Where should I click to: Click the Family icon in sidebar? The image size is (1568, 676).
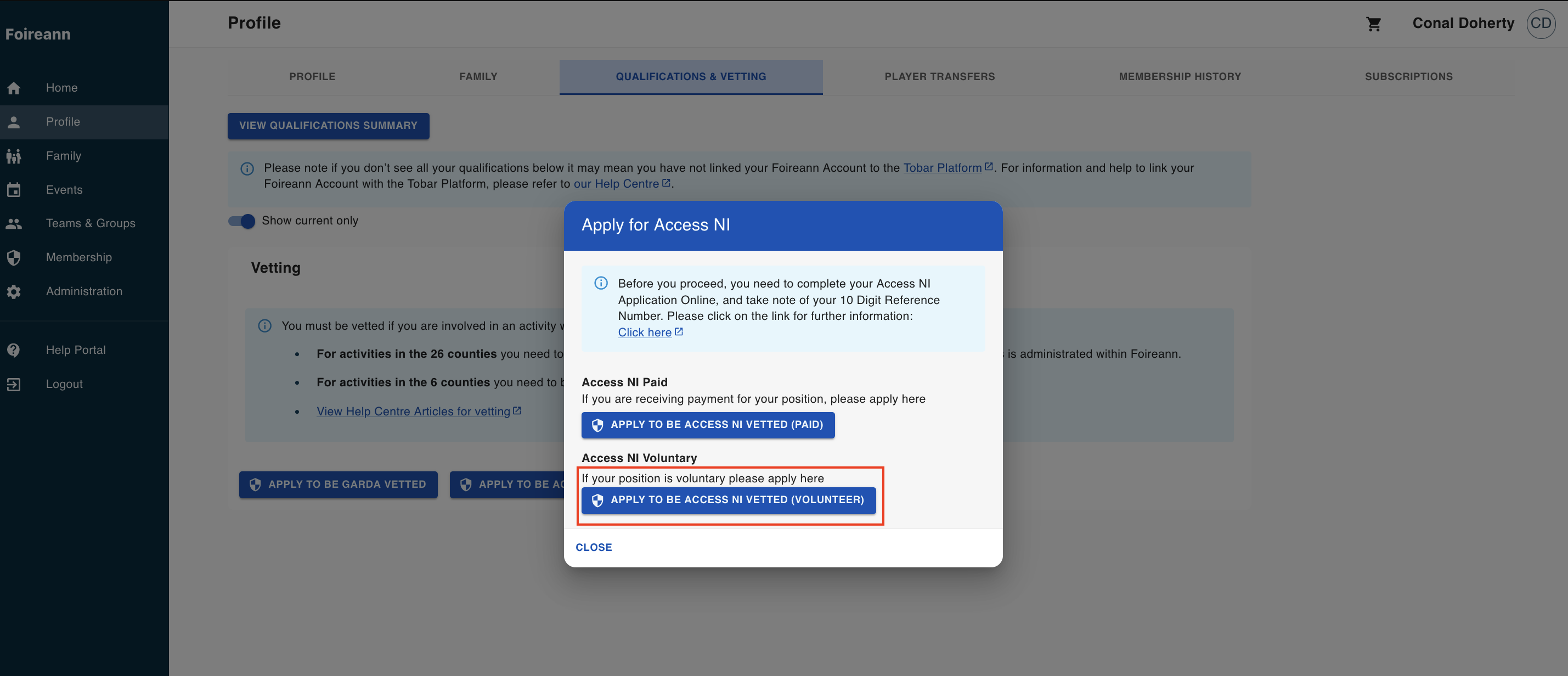tap(14, 156)
